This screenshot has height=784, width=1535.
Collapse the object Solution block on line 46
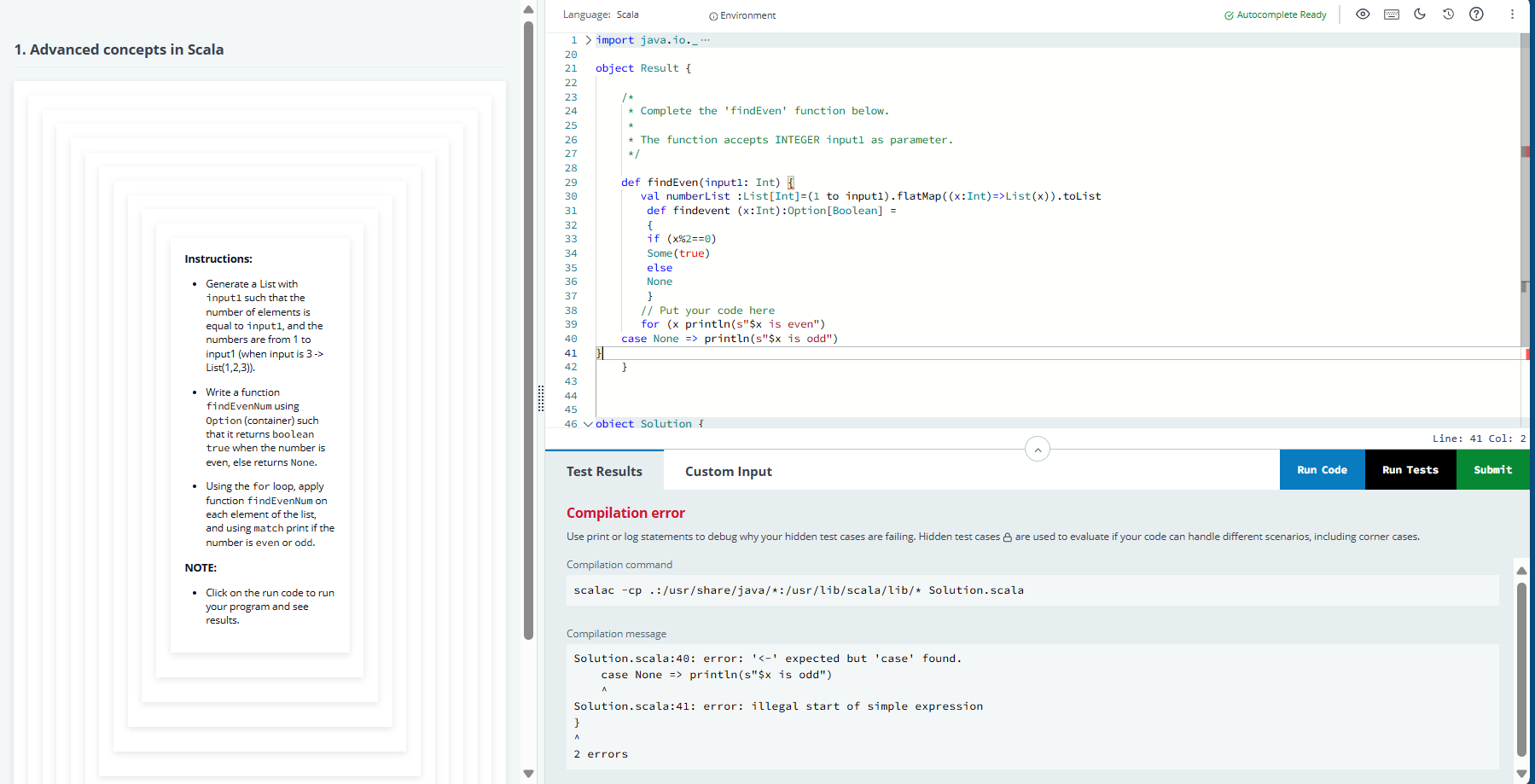pyautogui.click(x=588, y=424)
